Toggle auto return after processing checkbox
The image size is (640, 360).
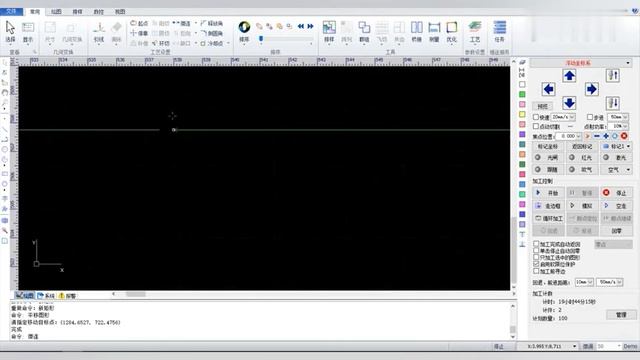536,244
